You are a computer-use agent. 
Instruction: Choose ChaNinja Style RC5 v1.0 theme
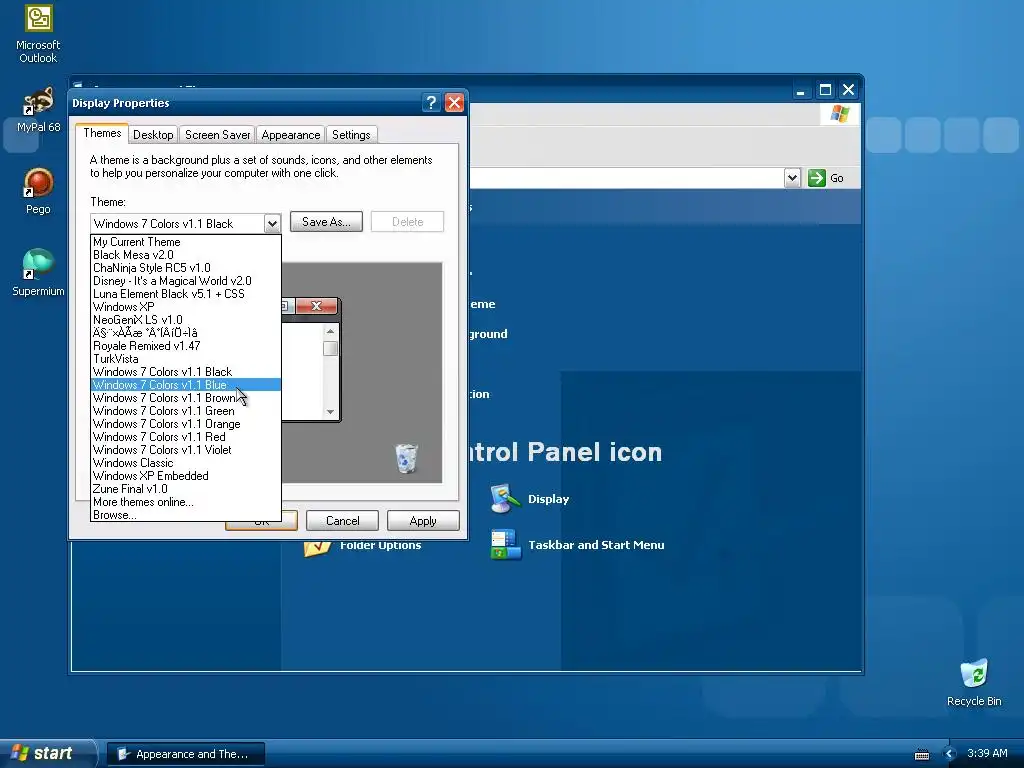pyautogui.click(x=186, y=268)
